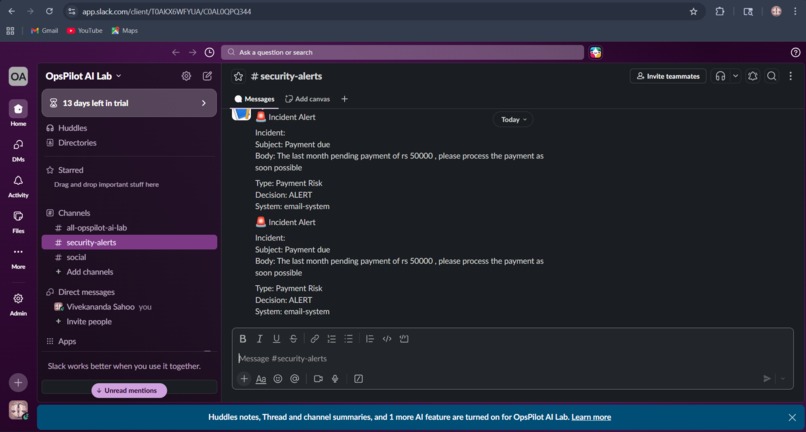Open the Vivekananda Sahoo direct message
Viewport: 806px width, 432px height.
129,307
